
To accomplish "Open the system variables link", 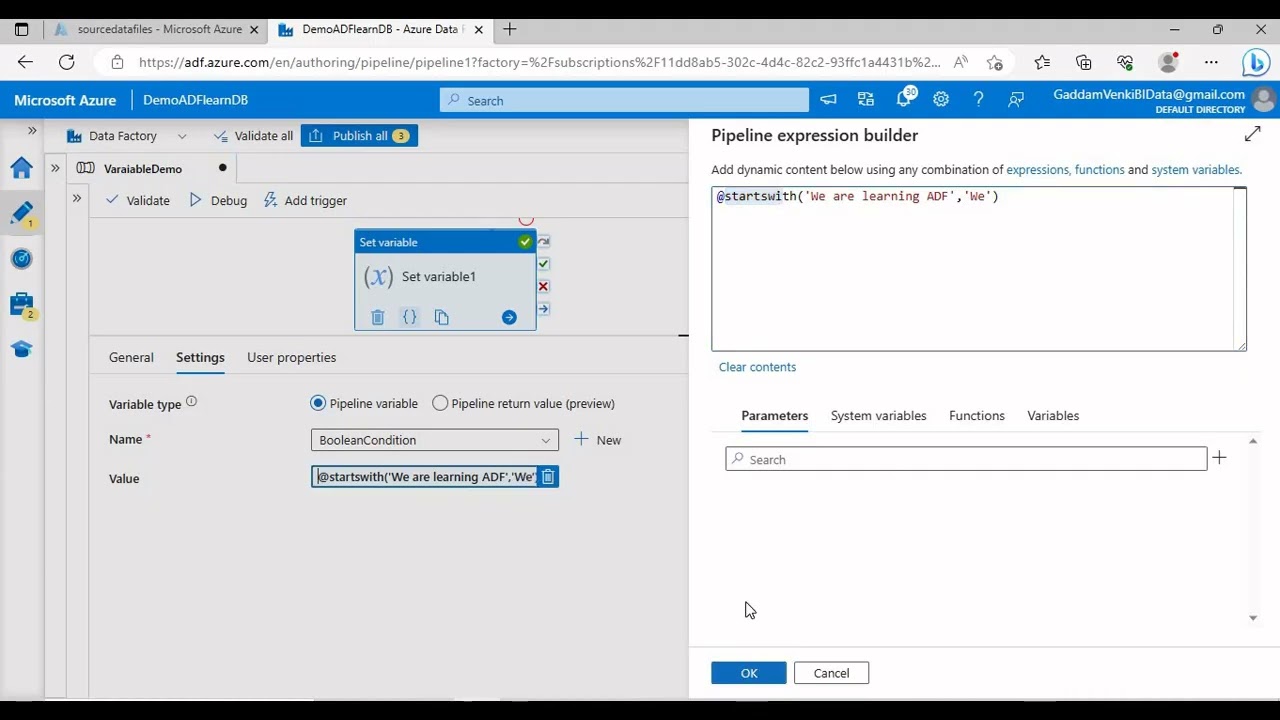I will point(1195,170).
